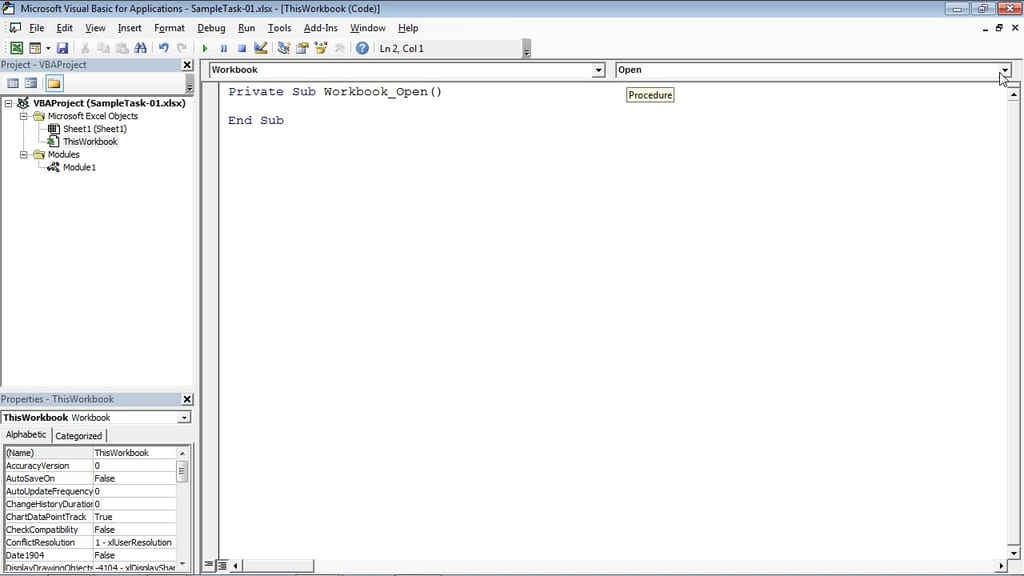
Task: Select ThisWorkbook in project tree
Action: coord(90,142)
